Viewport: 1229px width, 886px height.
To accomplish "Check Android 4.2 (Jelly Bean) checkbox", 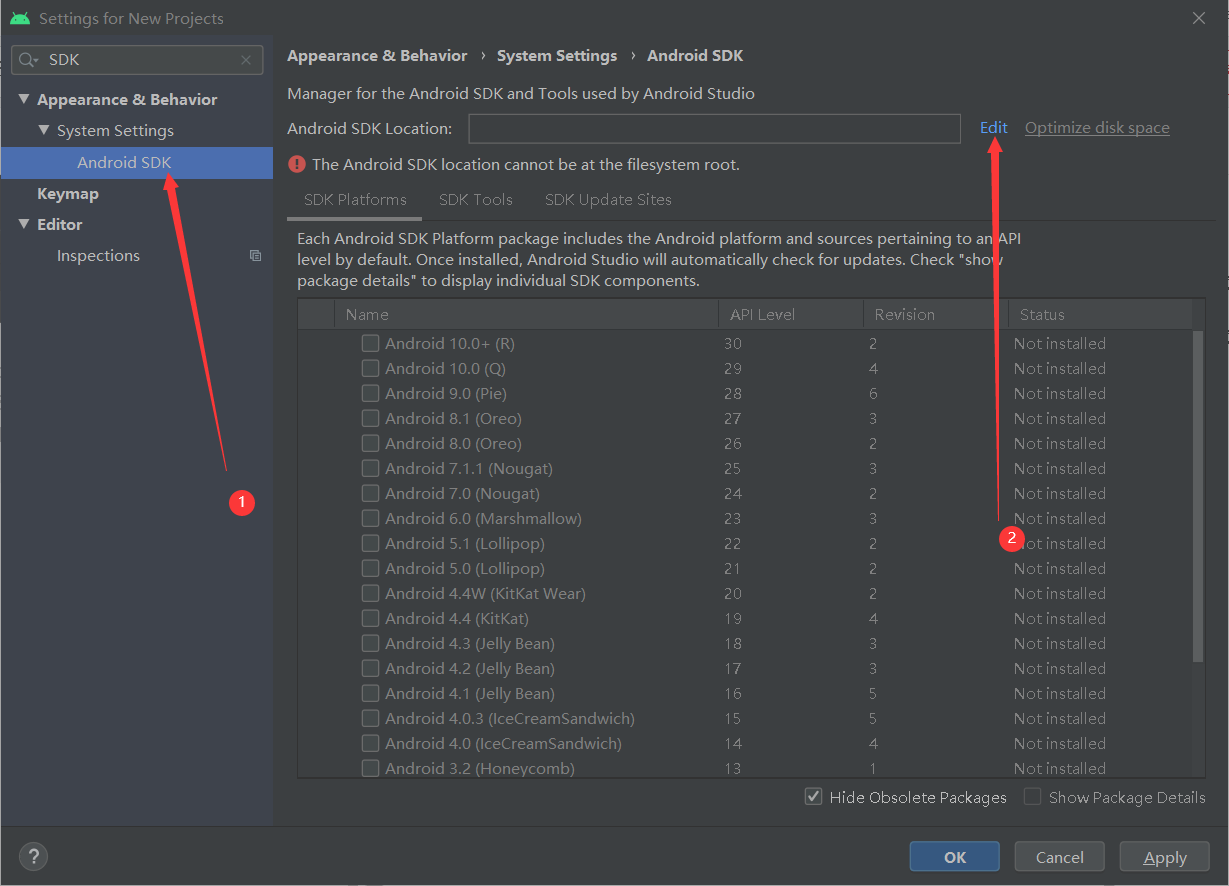I will click(370, 668).
